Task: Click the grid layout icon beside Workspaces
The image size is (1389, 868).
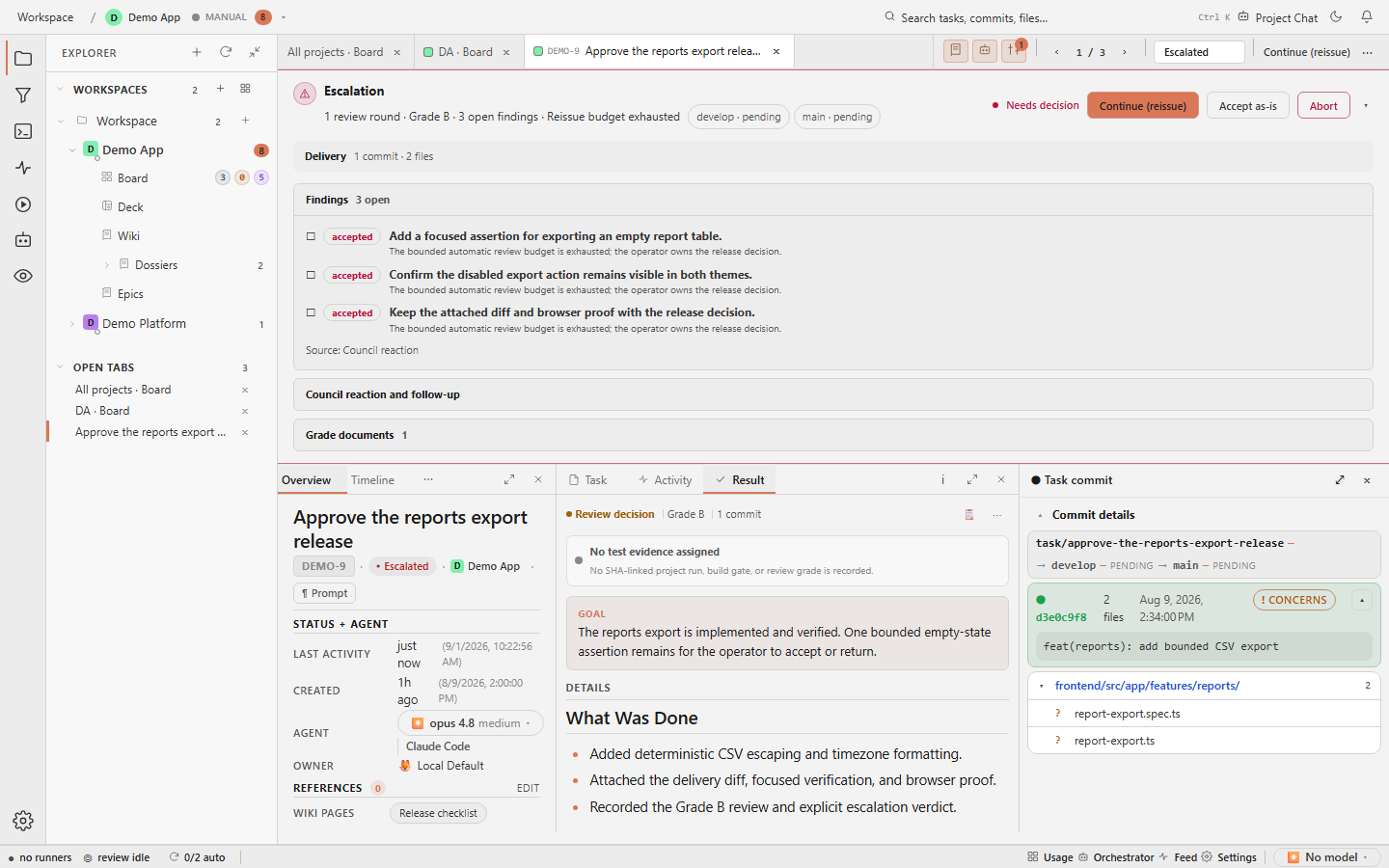Action: point(245,89)
